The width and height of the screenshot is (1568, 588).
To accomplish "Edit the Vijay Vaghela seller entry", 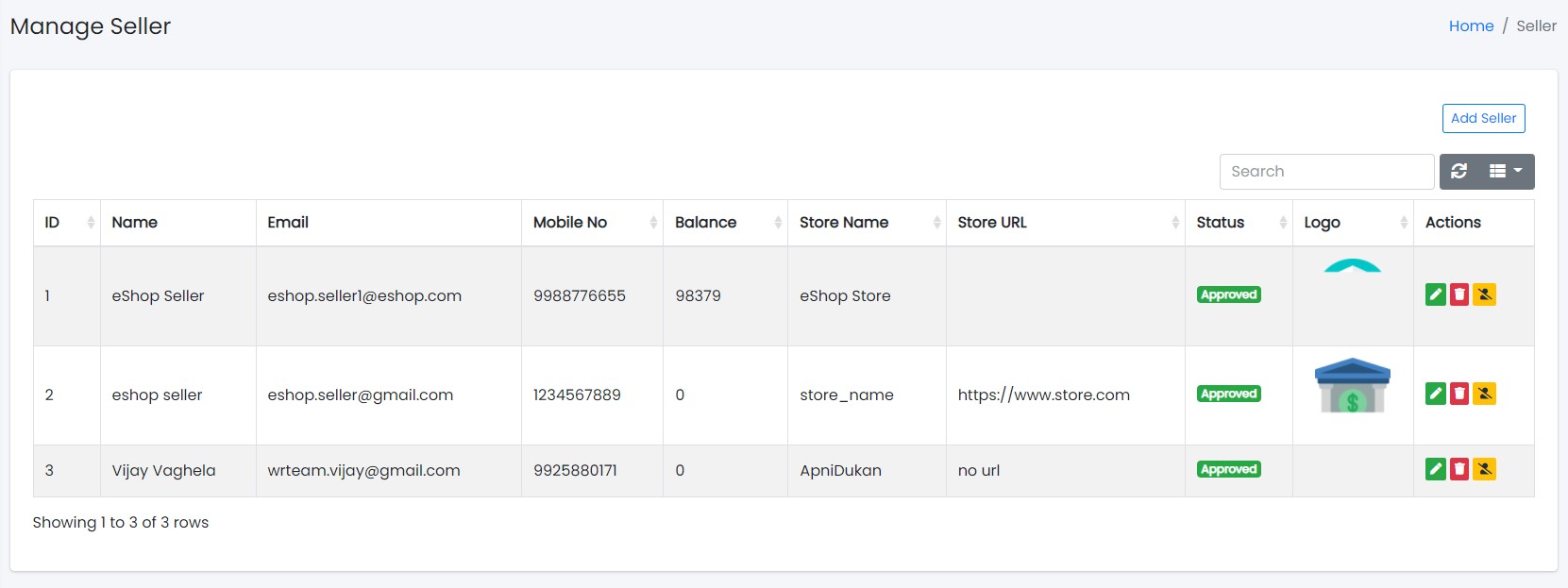I will pos(1435,469).
